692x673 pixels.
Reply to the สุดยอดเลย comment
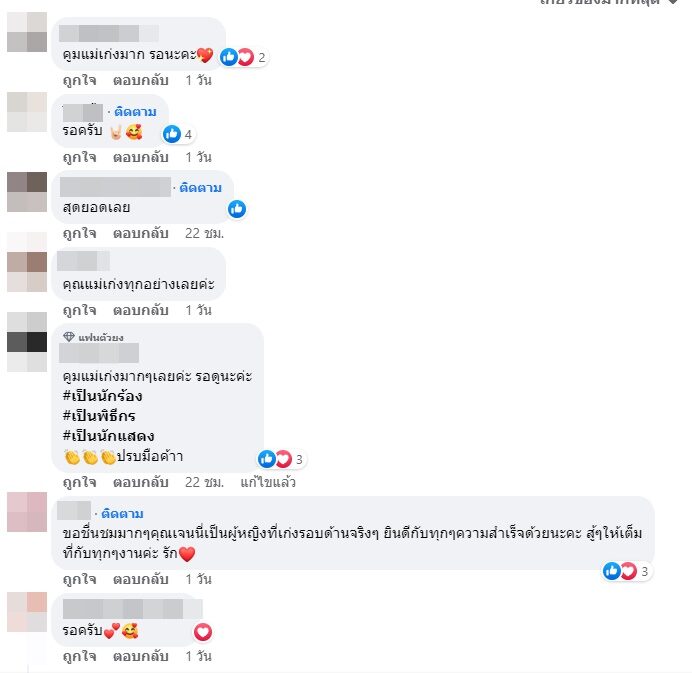(x=141, y=233)
